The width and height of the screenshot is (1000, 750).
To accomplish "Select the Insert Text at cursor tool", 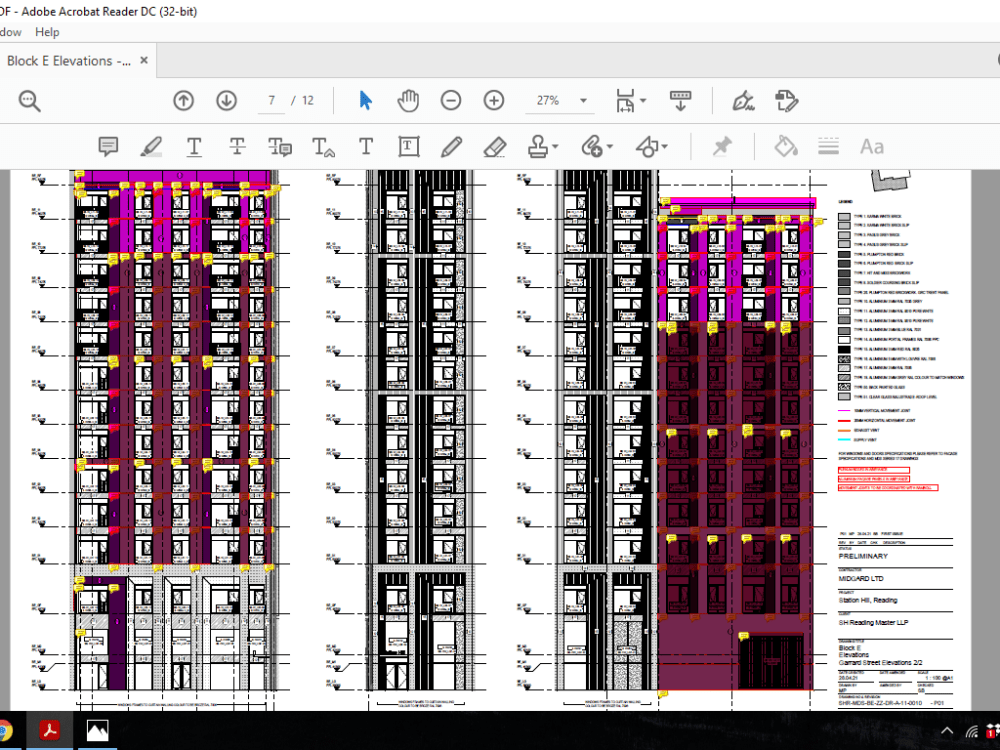I will pyautogui.click(x=323, y=147).
